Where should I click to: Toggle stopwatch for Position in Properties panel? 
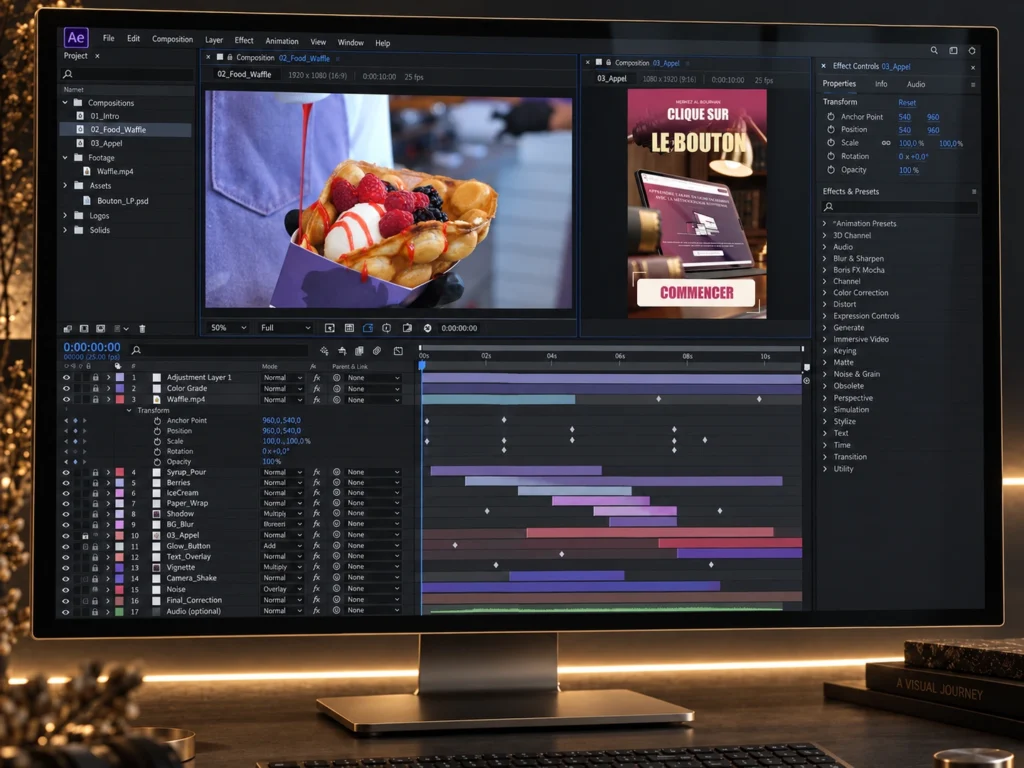831,129
